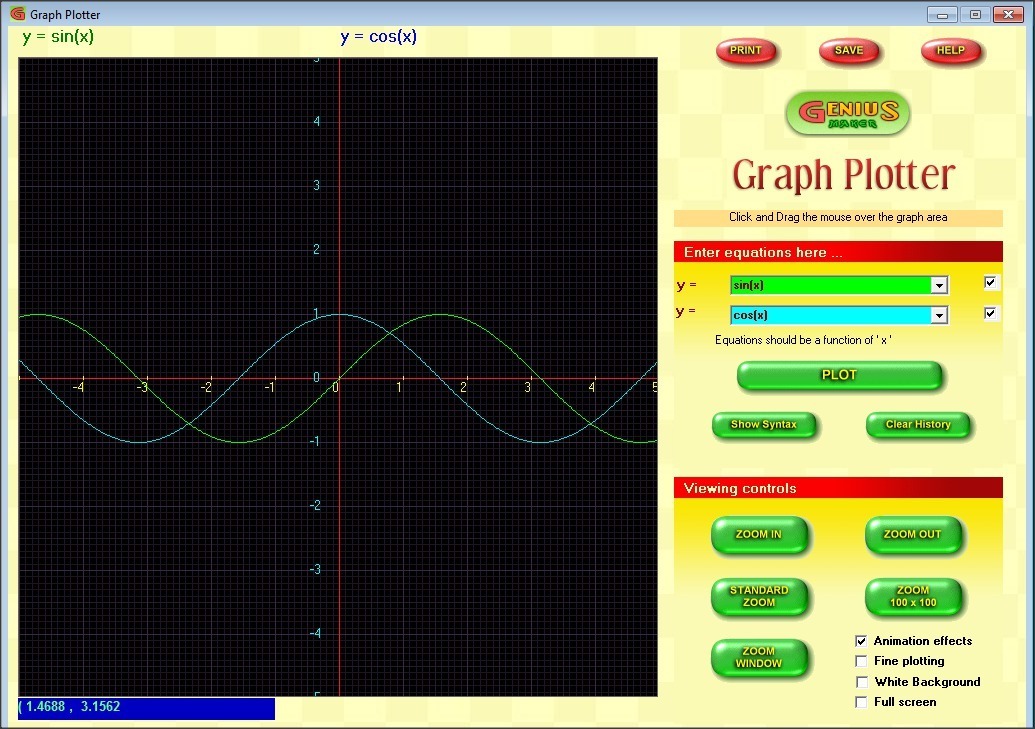The height and width of the screenshot is (729, 1035).
Task: Maximize the Graph Plotter window
Action: click(x=975, y=14)
